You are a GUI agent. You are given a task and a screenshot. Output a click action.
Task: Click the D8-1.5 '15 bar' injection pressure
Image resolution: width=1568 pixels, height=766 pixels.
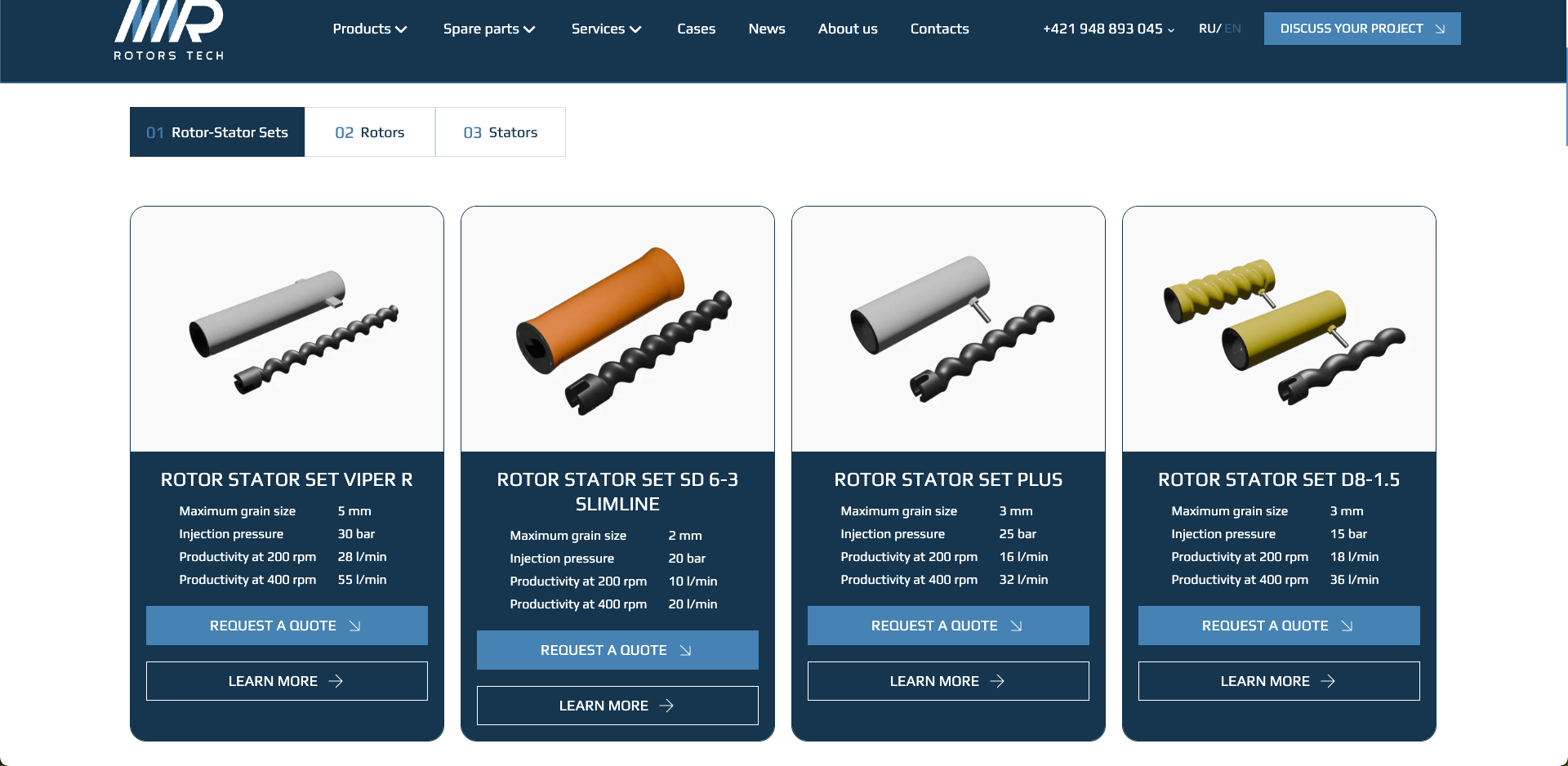(1348, 534)
